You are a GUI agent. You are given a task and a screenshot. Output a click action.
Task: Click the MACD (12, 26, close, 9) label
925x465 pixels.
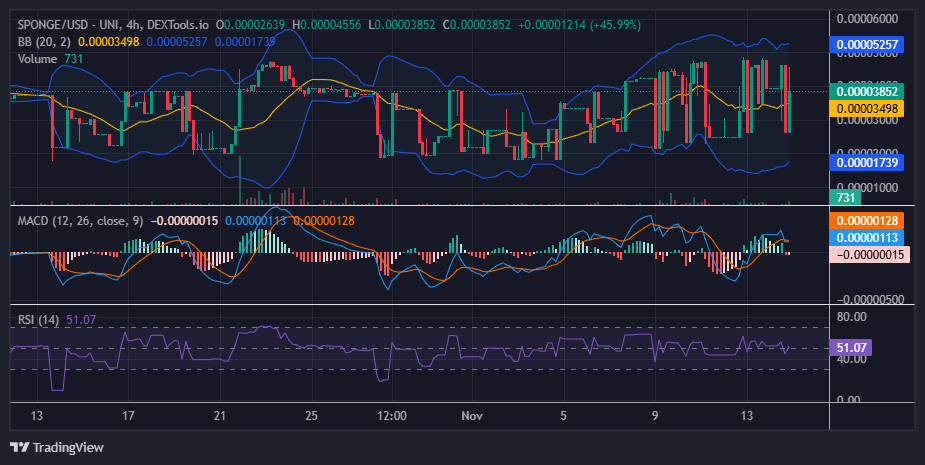click(x=80, y=221)
